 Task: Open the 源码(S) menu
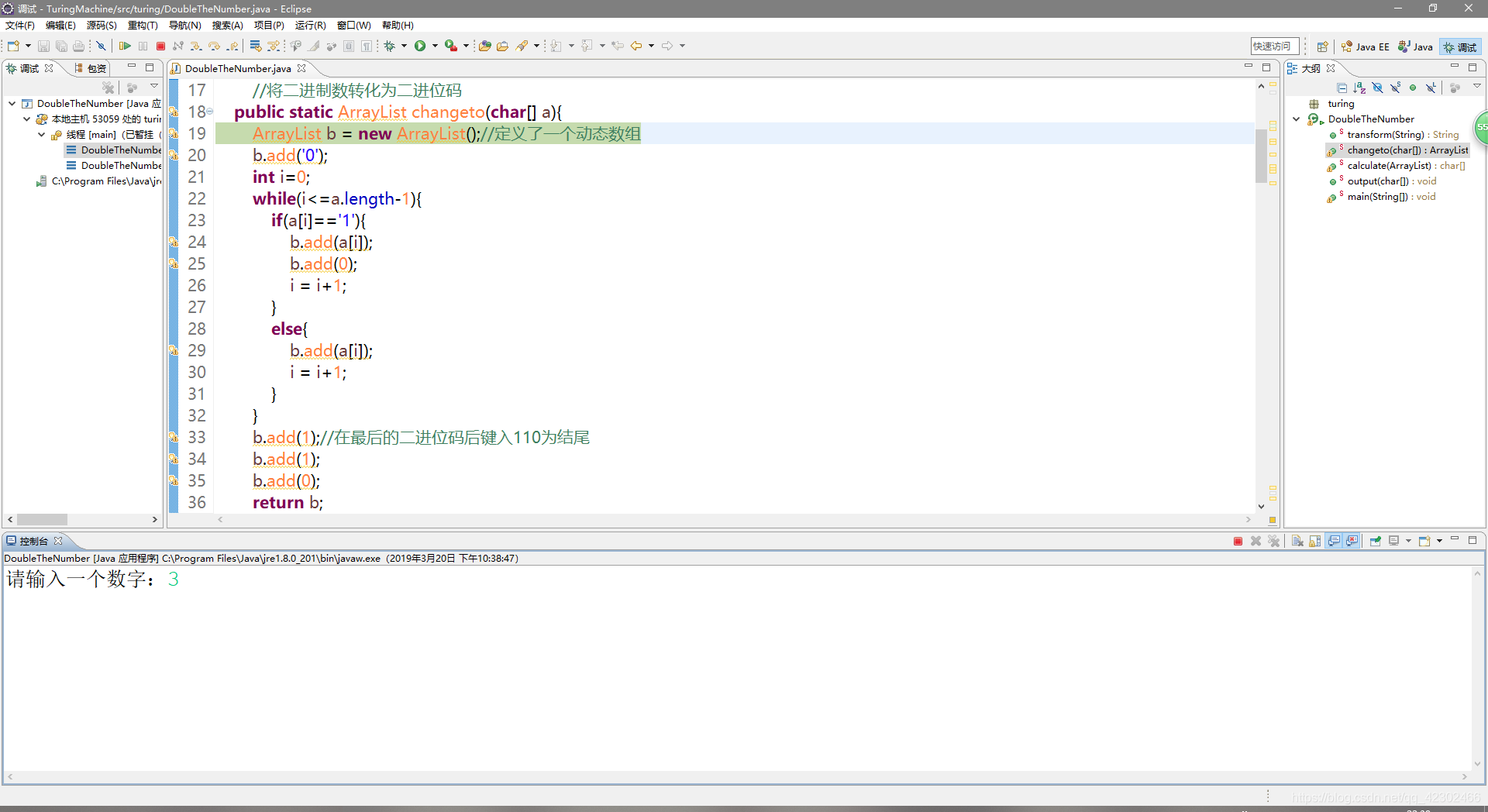click(x=102, y=26)
